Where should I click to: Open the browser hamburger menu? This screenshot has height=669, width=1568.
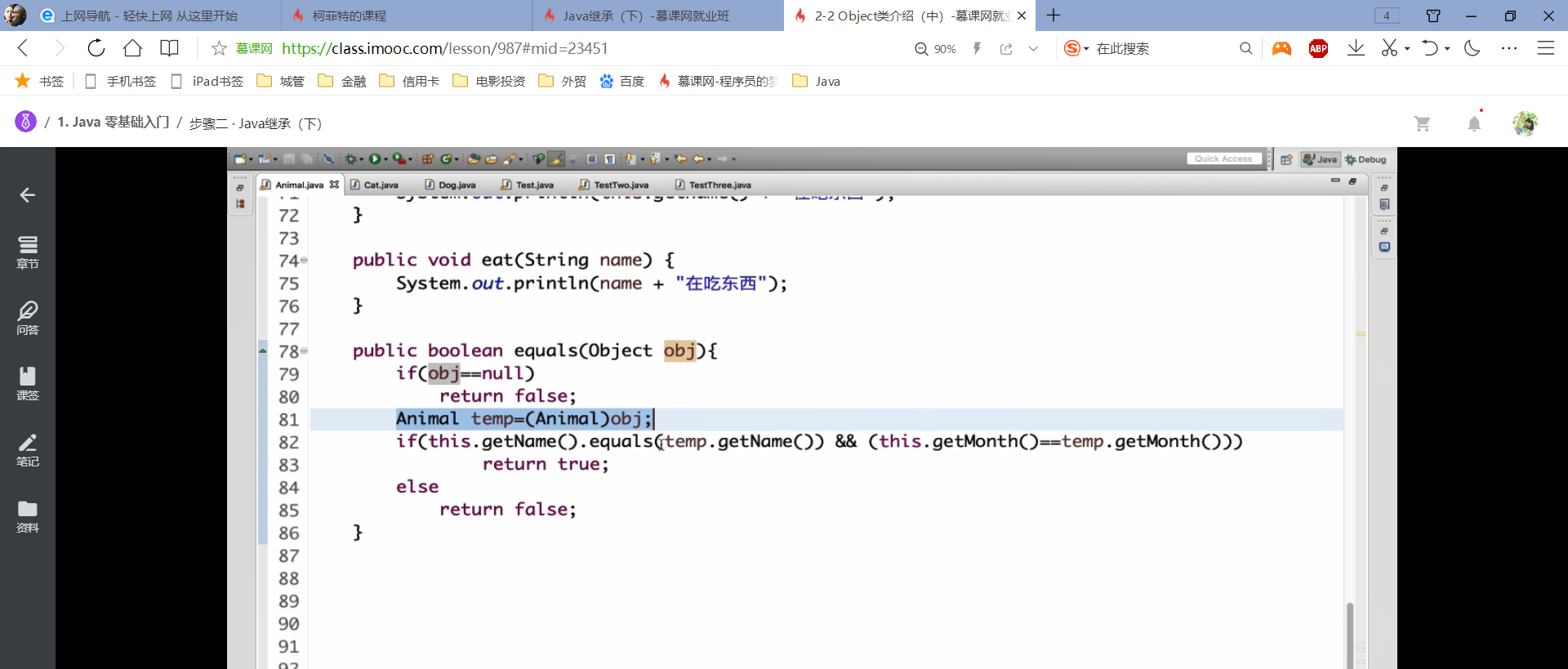point(1546,48)
